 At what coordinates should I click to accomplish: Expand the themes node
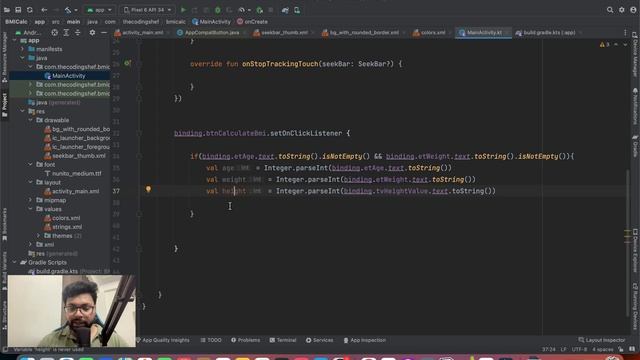click(x=39, y=236)
